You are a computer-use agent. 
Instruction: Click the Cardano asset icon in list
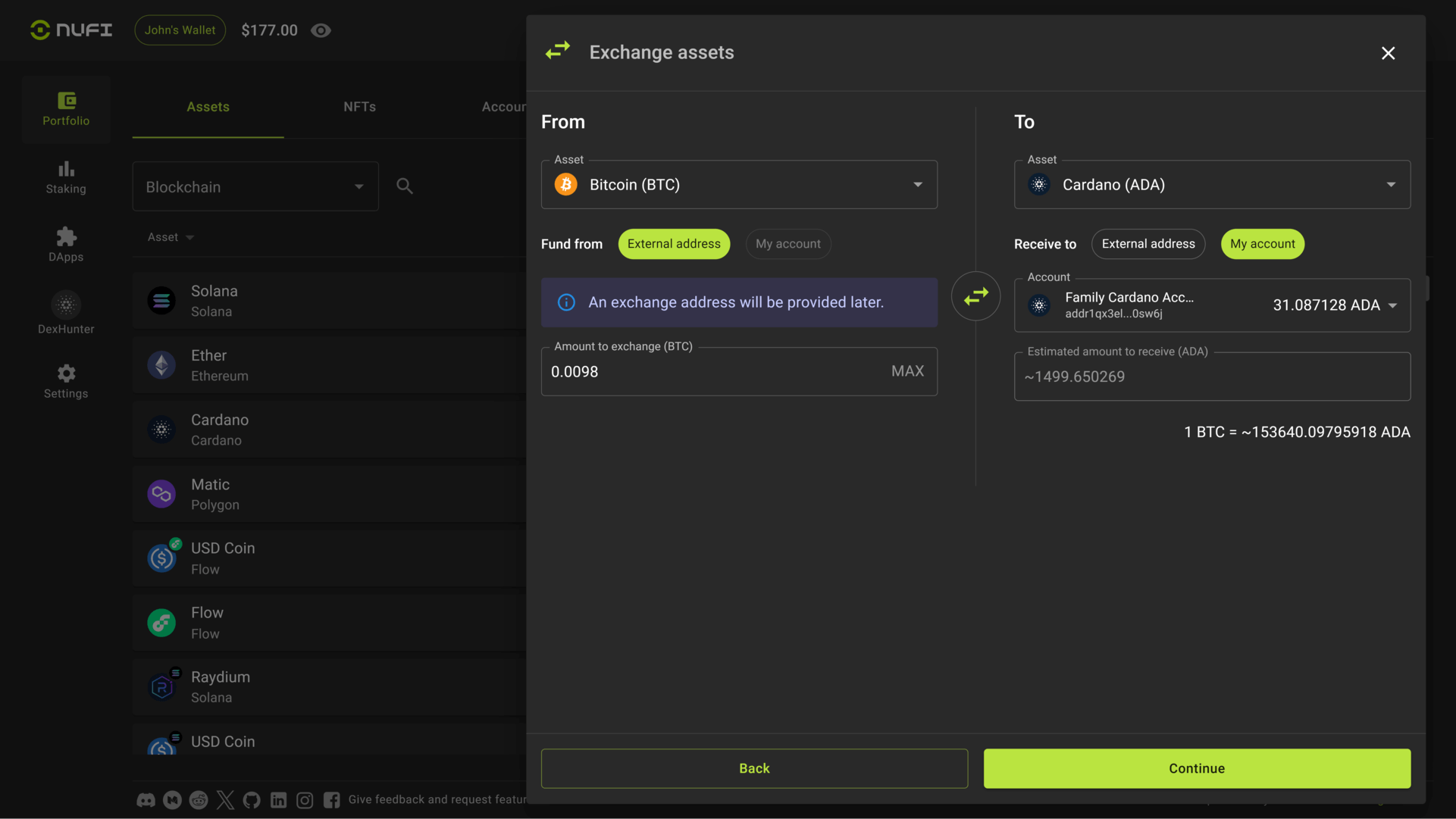click(161, 430)
